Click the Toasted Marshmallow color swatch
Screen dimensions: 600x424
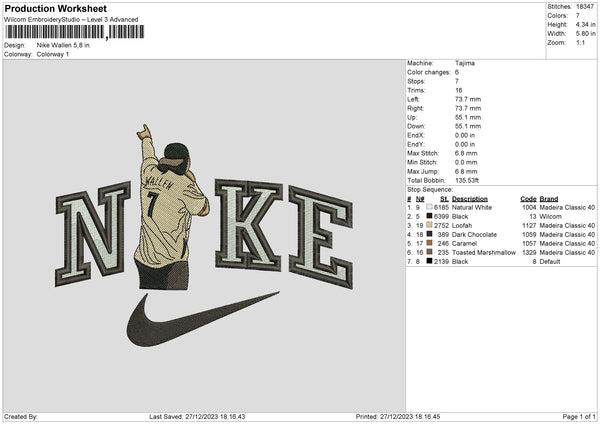[429, 252]
